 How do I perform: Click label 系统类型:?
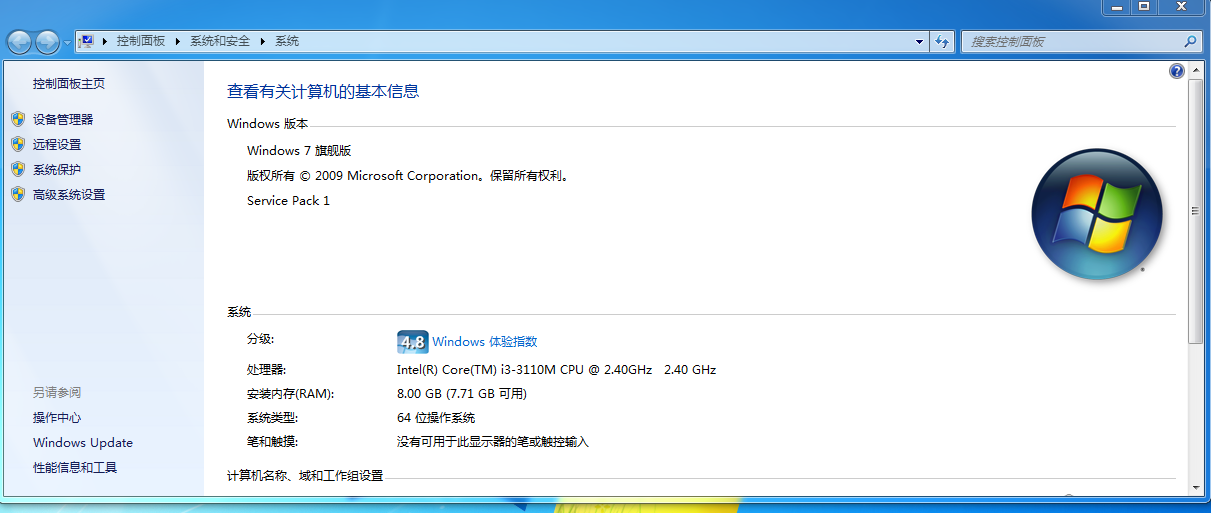[272, 418]
